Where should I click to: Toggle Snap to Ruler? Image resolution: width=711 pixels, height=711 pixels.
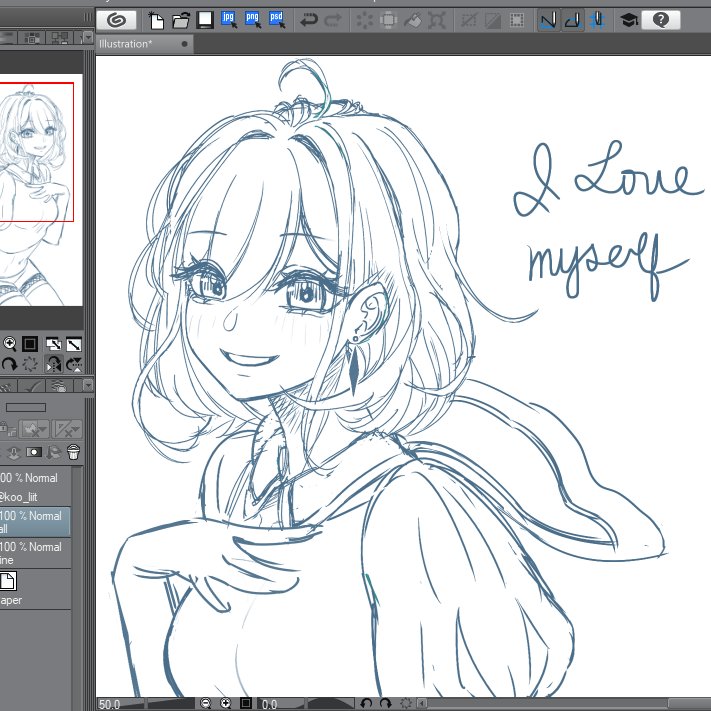tap(549, 20)
